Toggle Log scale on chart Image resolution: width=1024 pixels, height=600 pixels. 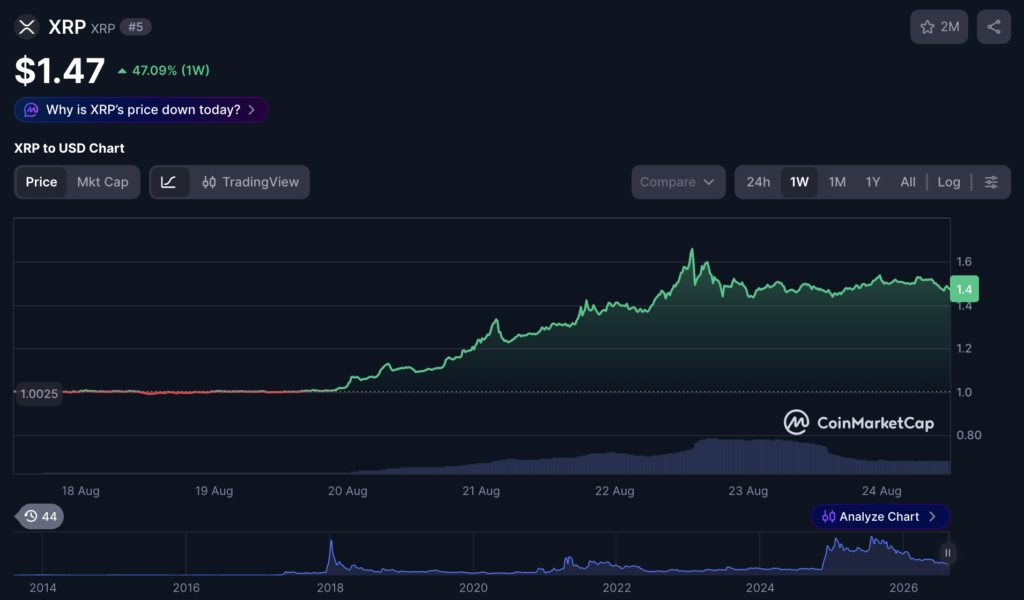tap(949, 182)
